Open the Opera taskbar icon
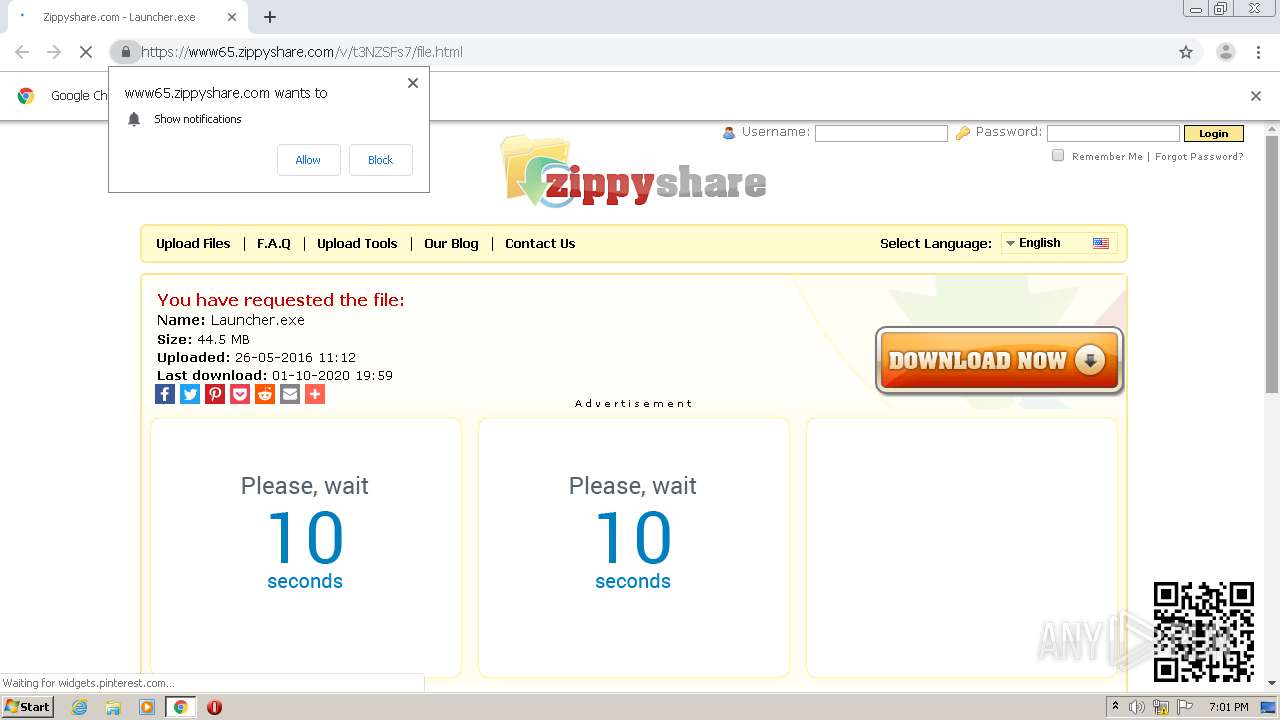Viewport: 1280px width, 720px height. pos(214,707)
